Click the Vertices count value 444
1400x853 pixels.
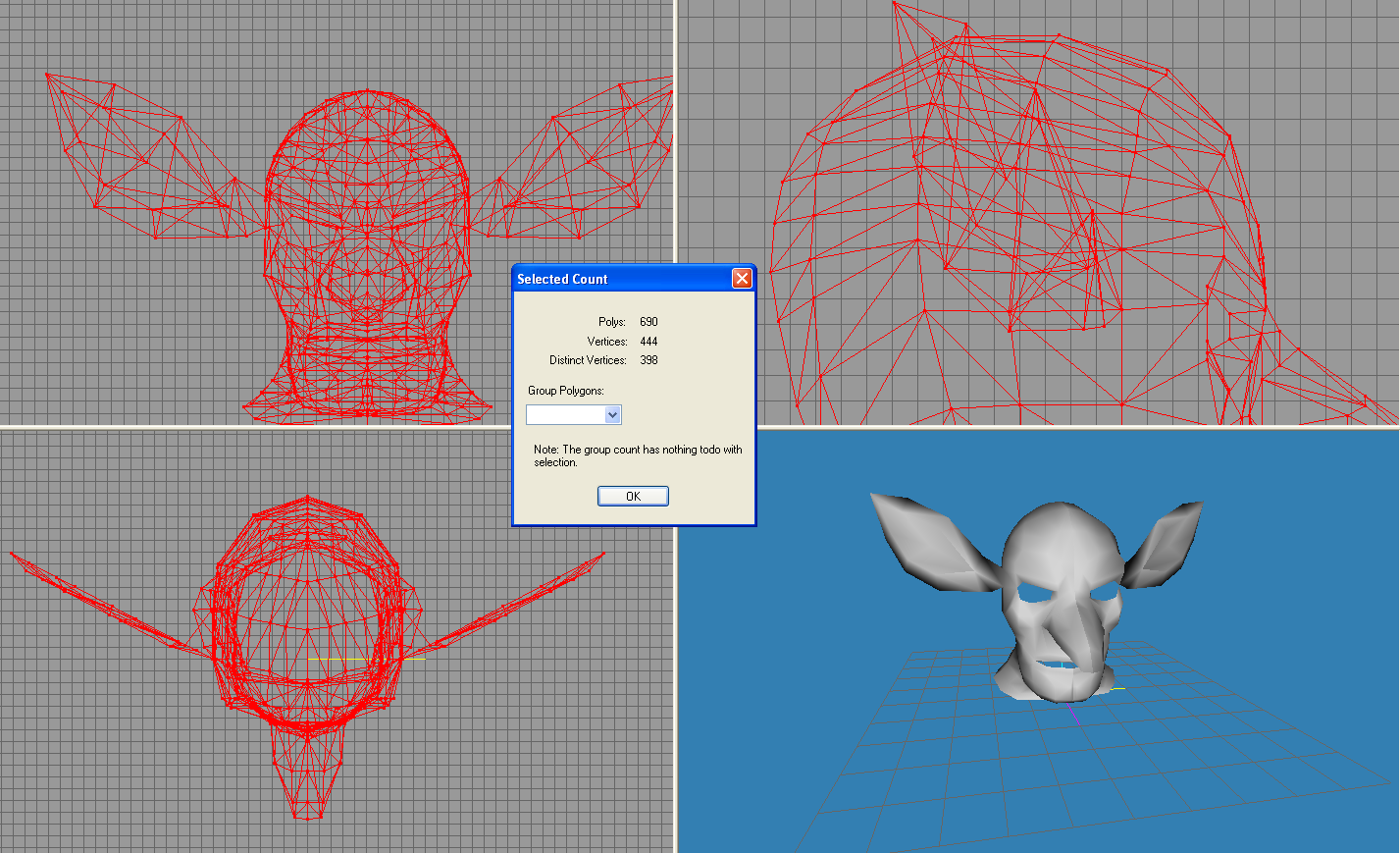pos(648,342)
